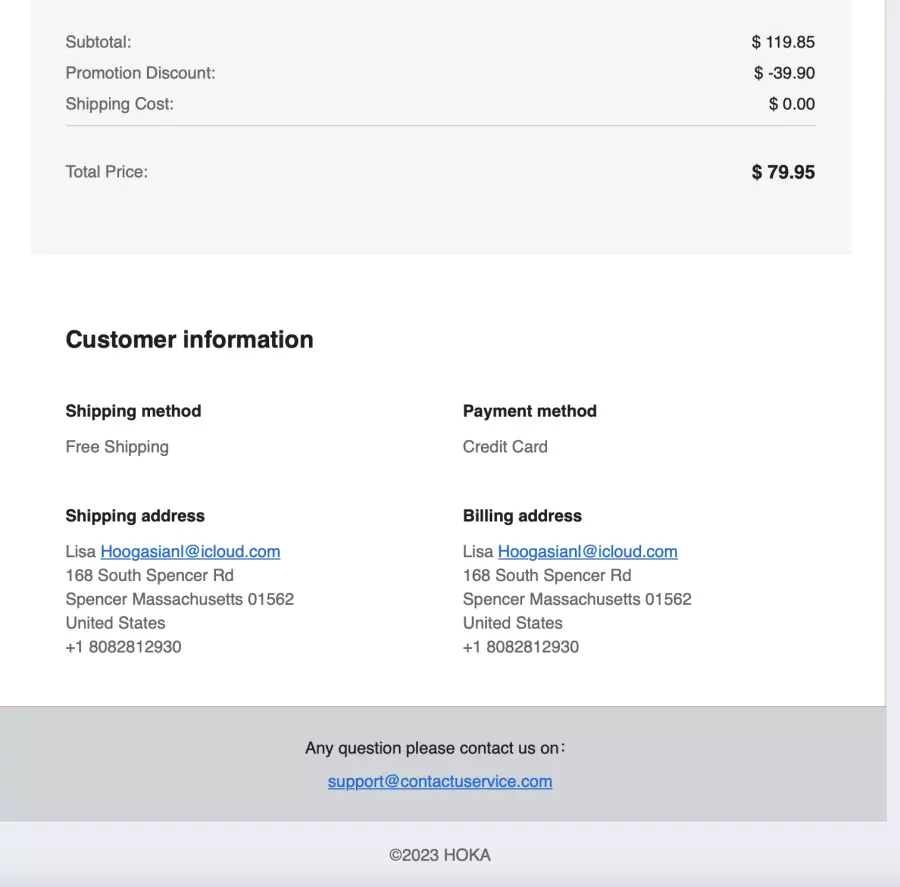
Task: Select the shipping cost $ 0.00
Action: click(x=792, y=104)
